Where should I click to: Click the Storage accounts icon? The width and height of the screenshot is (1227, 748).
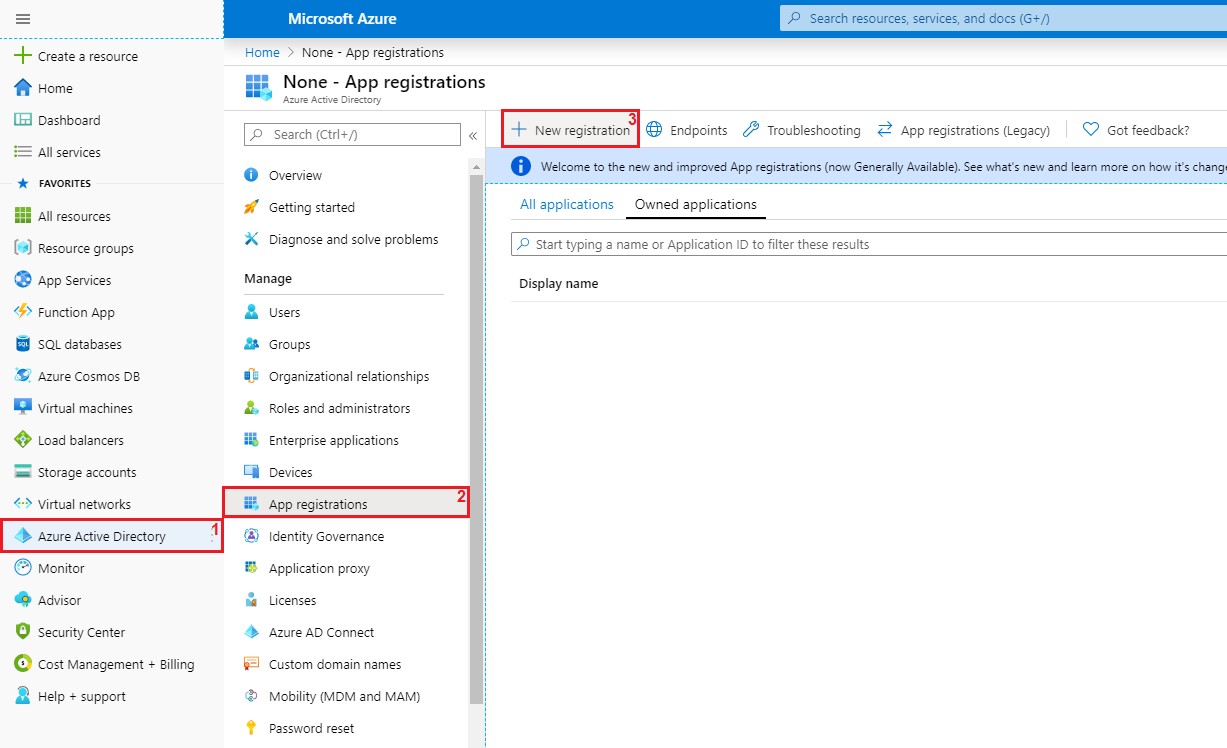pos(23,472)
